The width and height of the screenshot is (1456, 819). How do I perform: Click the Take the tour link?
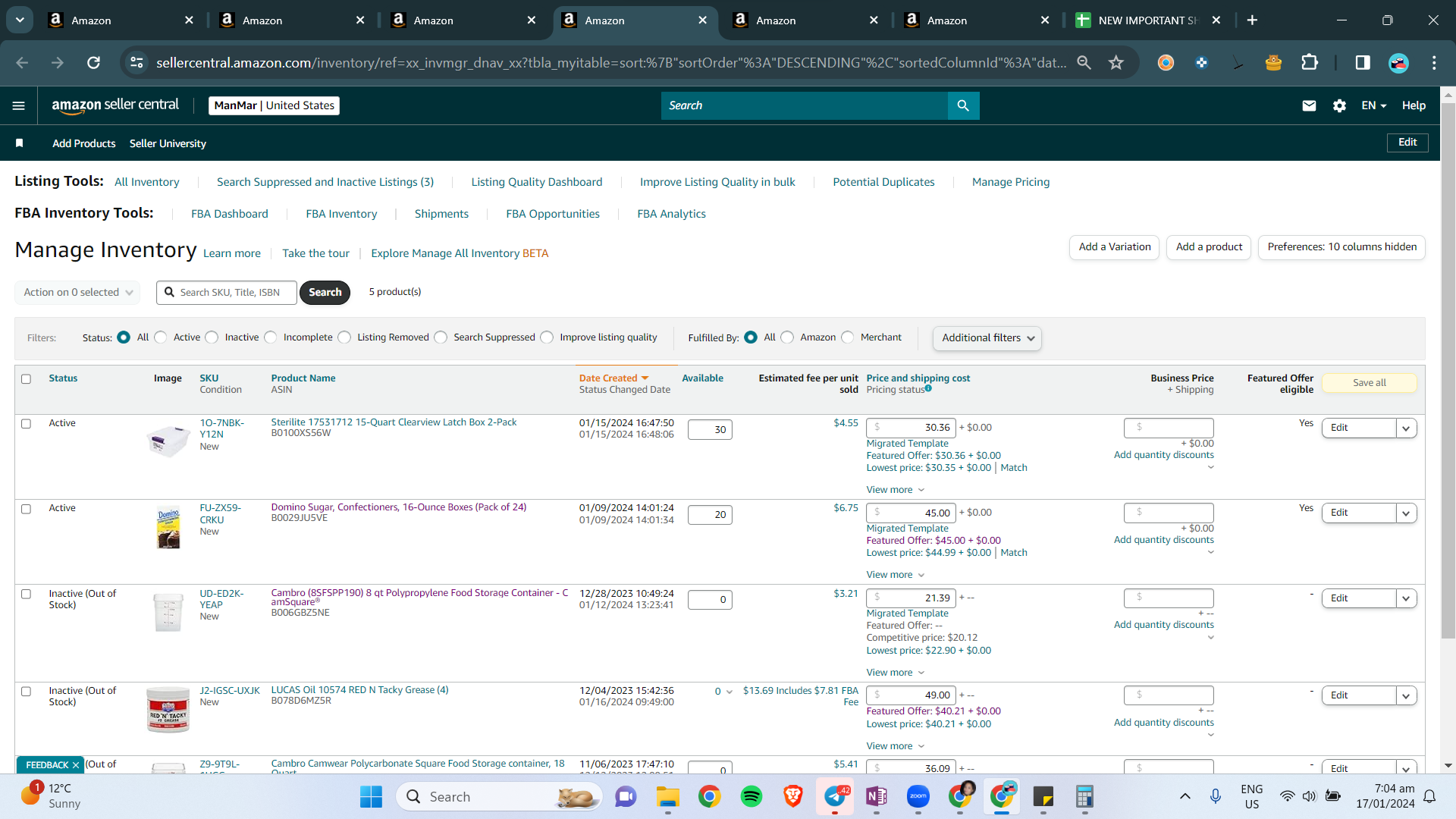click(x=315, y=253)
